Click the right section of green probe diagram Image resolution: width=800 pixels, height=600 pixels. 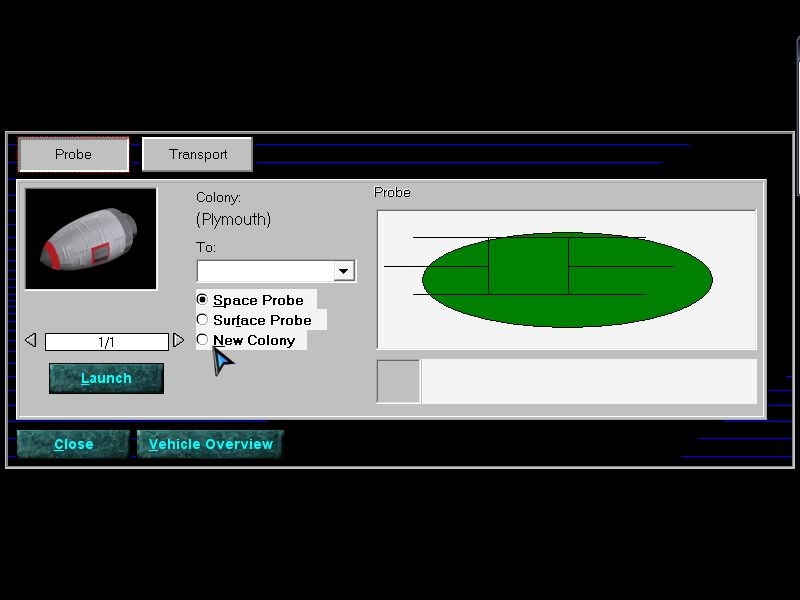coord(640,279)
